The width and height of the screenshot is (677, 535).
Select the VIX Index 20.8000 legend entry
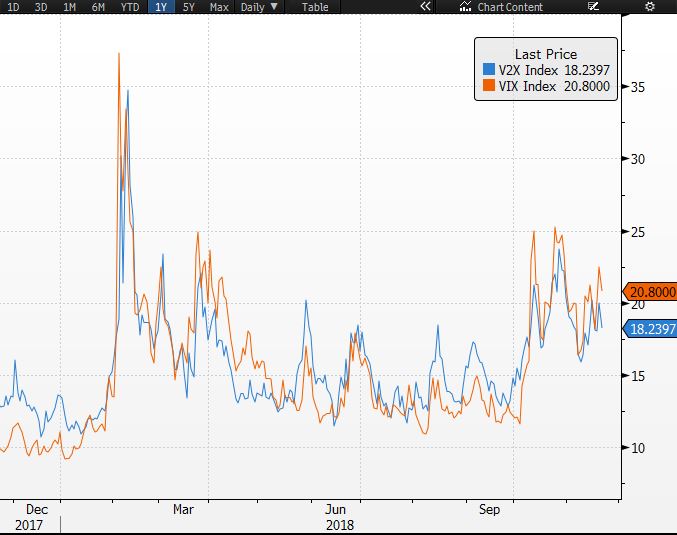(546, 85)
